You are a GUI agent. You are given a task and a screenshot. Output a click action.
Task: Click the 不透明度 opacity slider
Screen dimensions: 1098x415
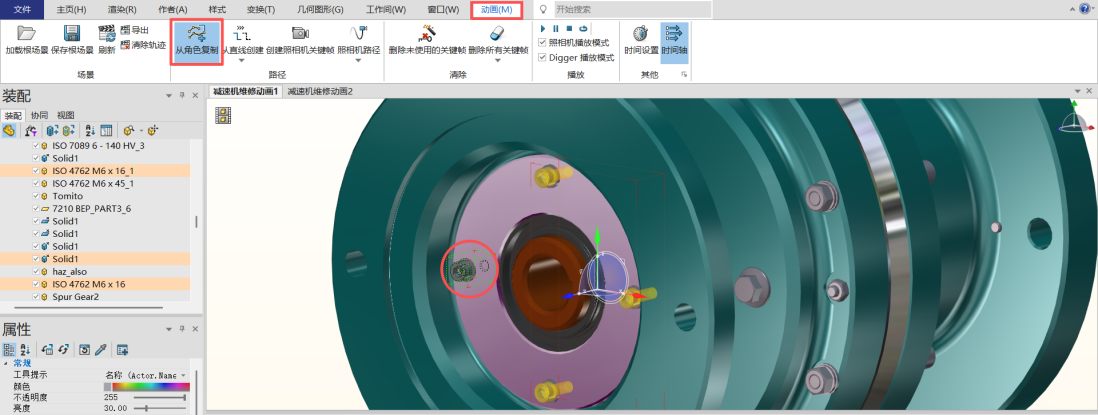160,397
